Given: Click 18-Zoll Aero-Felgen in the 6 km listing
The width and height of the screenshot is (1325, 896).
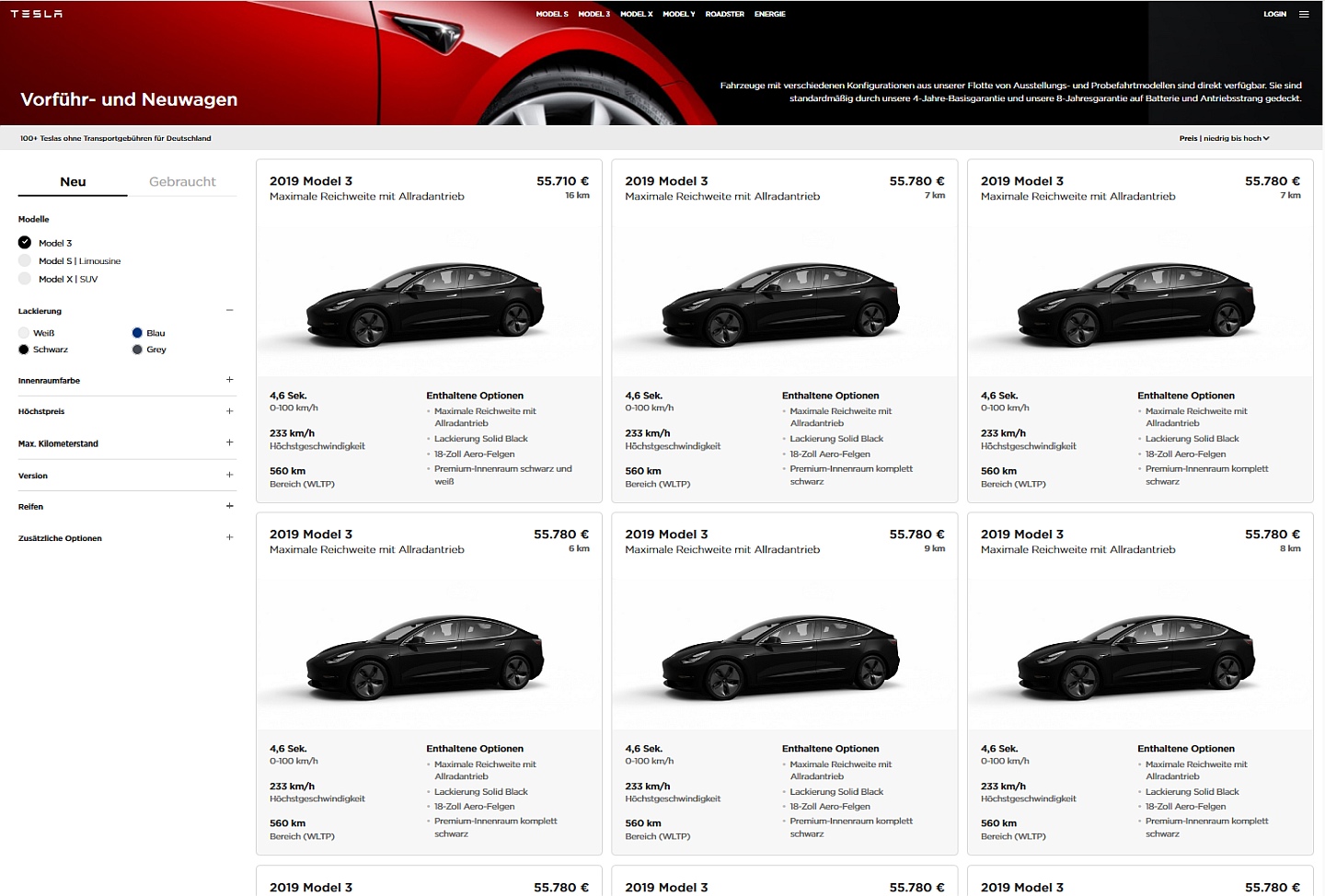Looking at the screenshot, I should [475, 807].
